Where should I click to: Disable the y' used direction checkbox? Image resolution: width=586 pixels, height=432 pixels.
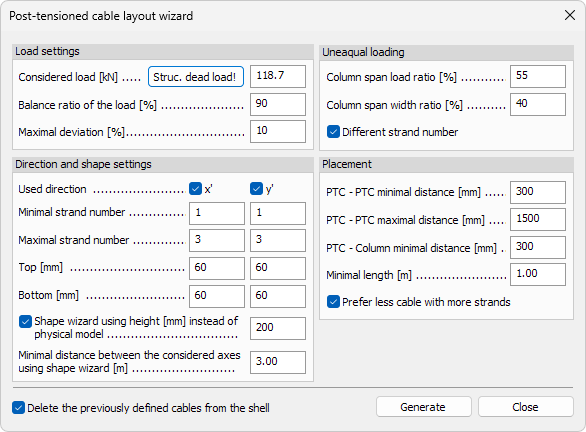click(256, 189)
